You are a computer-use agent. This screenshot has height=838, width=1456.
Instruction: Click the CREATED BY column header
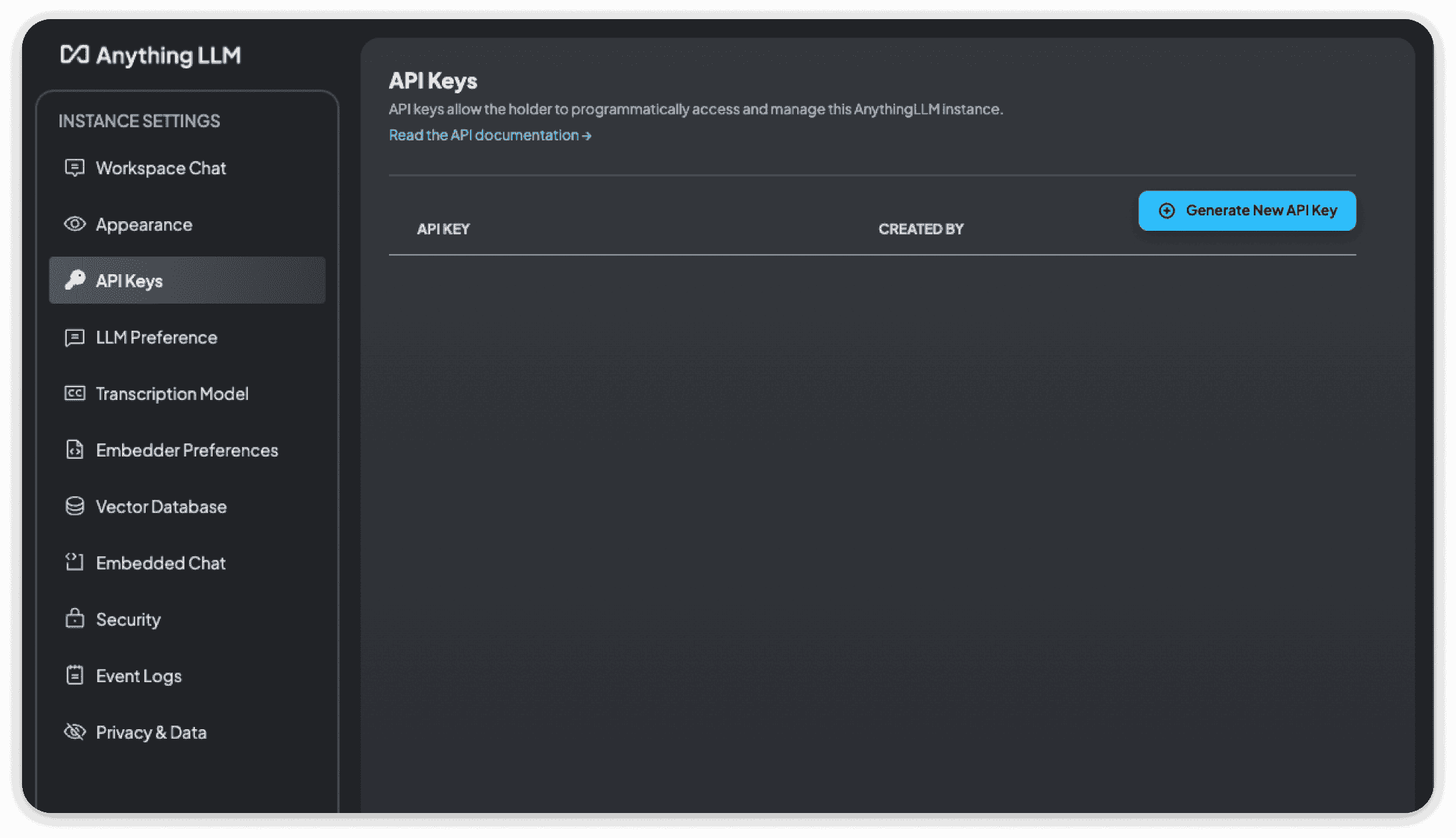pyautogui.click(x=920, y=229)
